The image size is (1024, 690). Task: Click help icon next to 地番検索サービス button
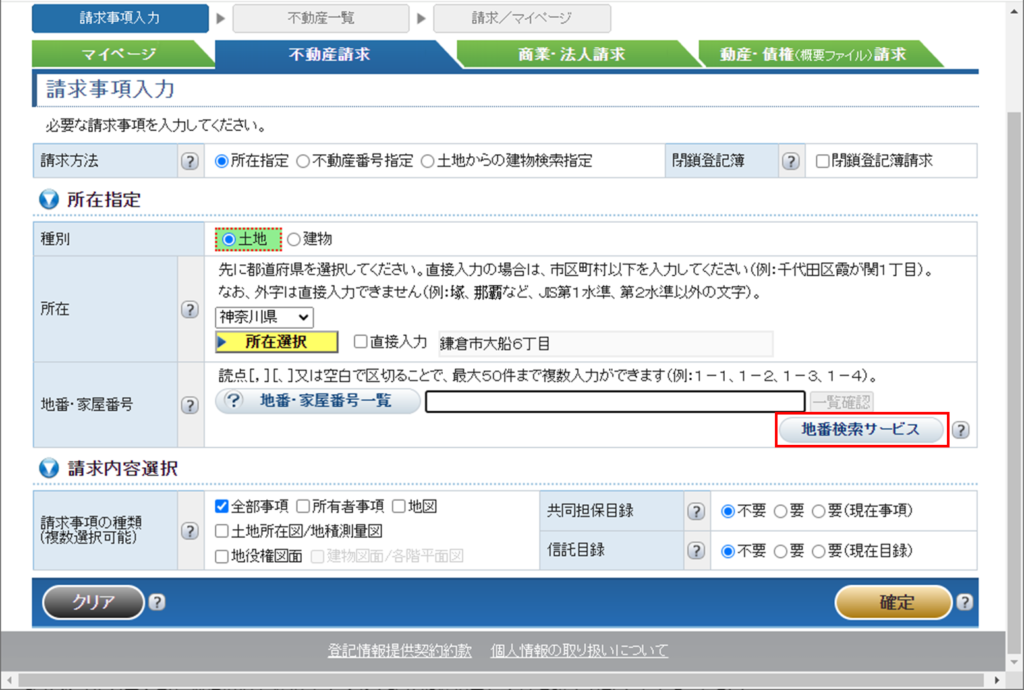pos(960,430)
